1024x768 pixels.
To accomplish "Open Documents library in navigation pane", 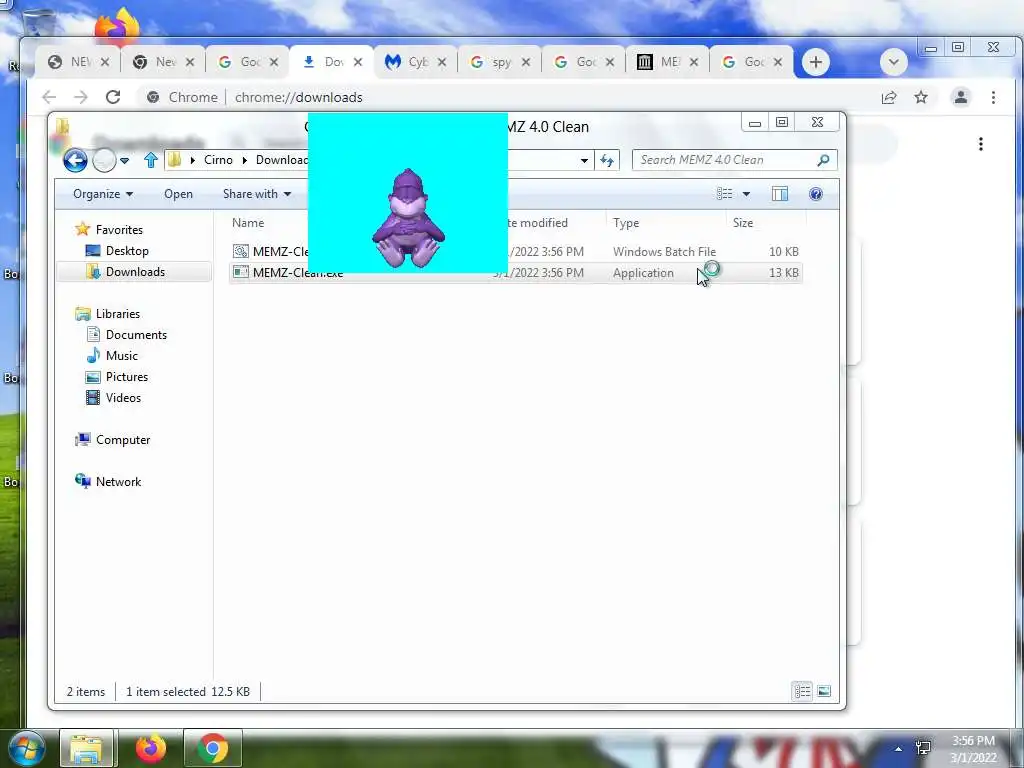I will pos(136,334).
